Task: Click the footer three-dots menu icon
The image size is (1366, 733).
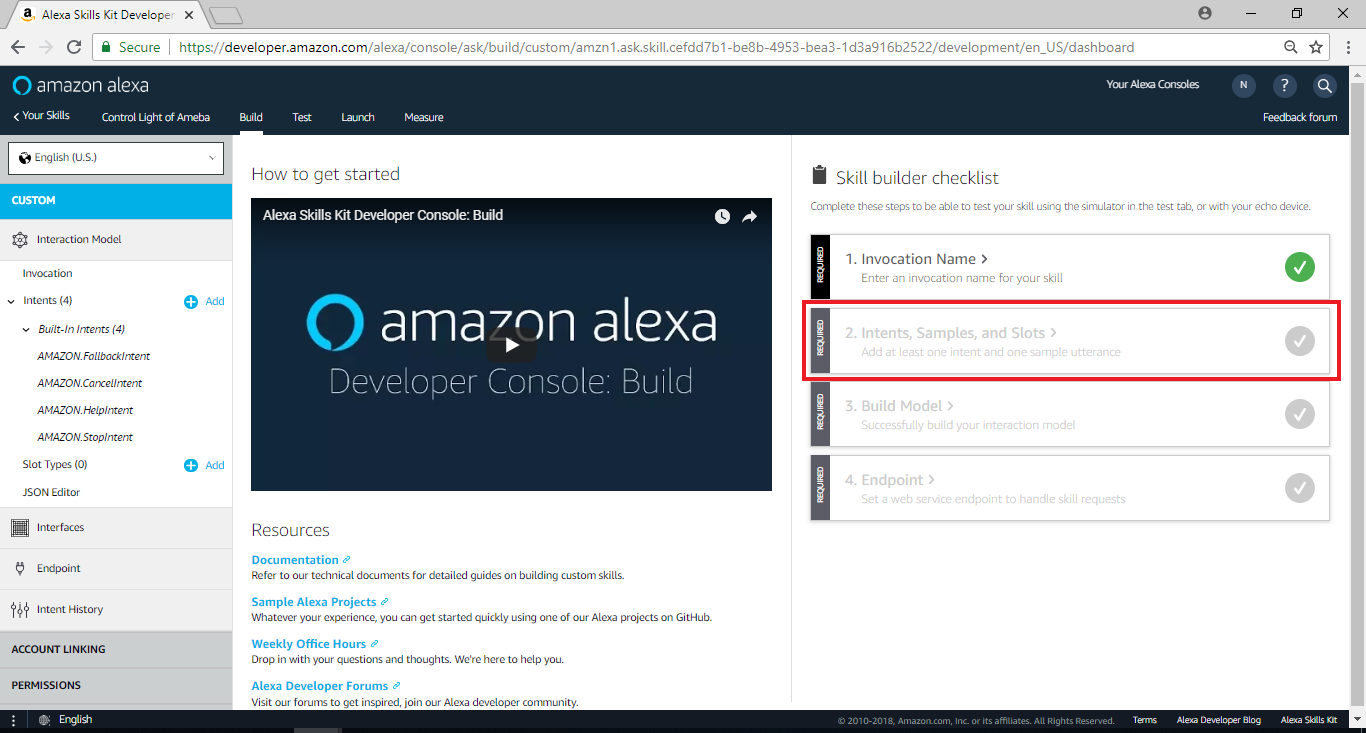Action: coord(13,720)
